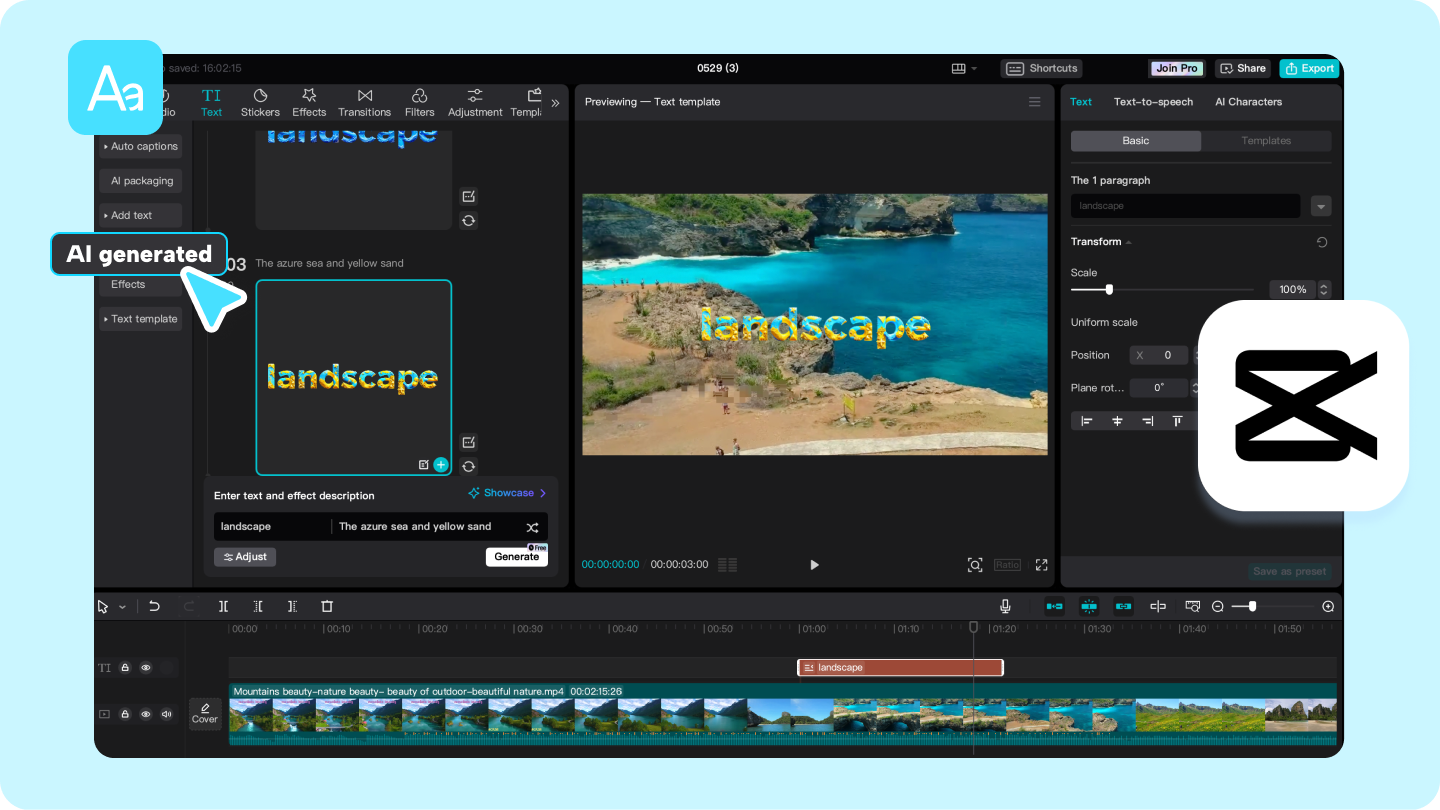Expand the Auto captions sidebar section

tap(140, 146)
